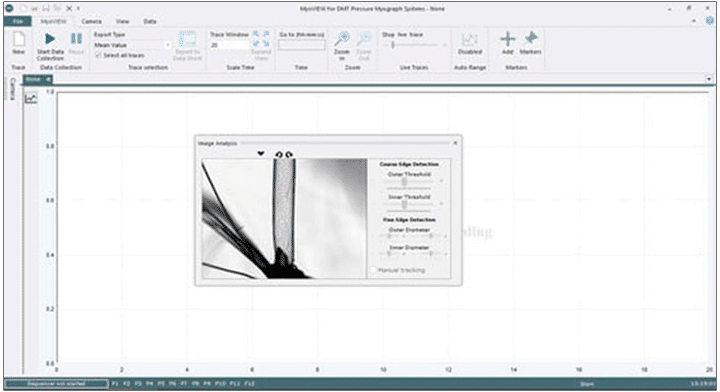Click the Add marker plus icon

(x=507, y=39)
